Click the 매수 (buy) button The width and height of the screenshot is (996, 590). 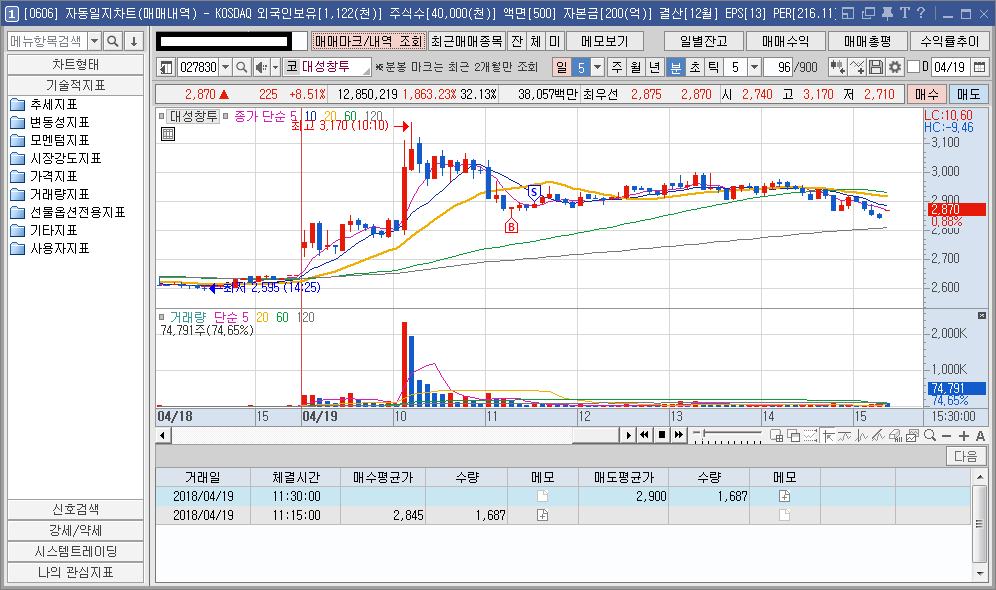(927, 94)
